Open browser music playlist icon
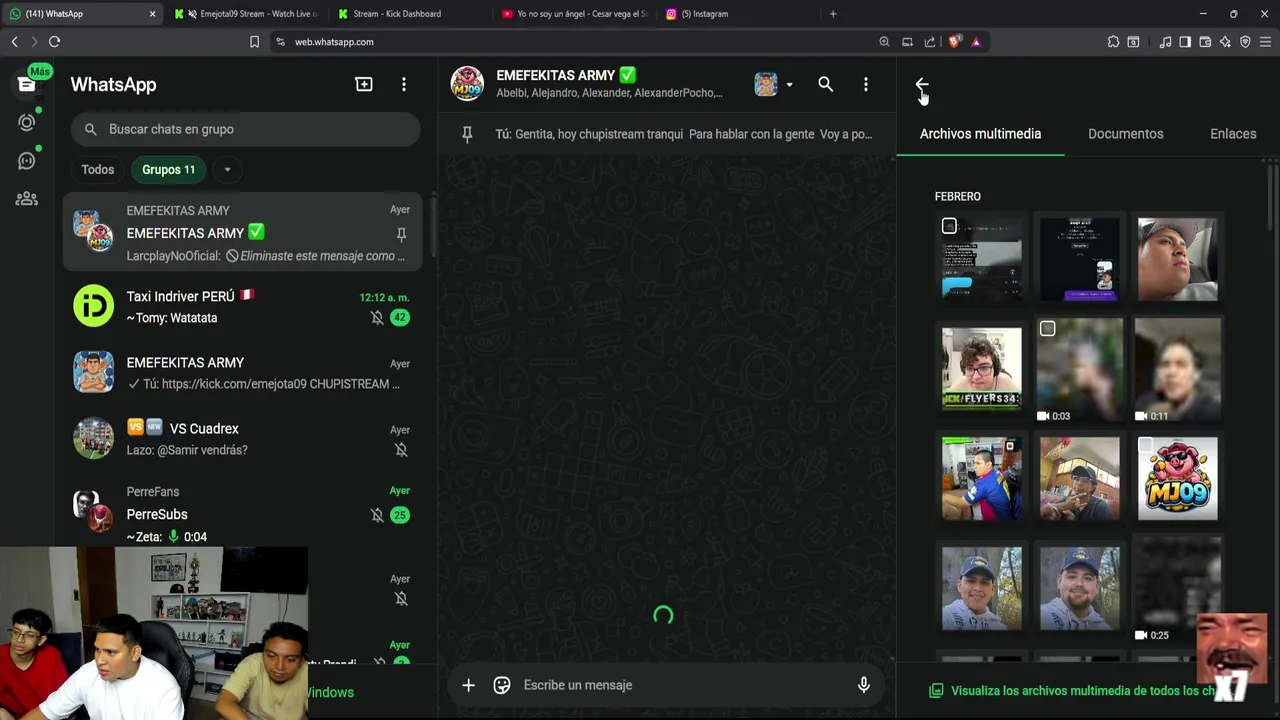The height and width of the screenshot is (720, 1280). coord(1165,41)
